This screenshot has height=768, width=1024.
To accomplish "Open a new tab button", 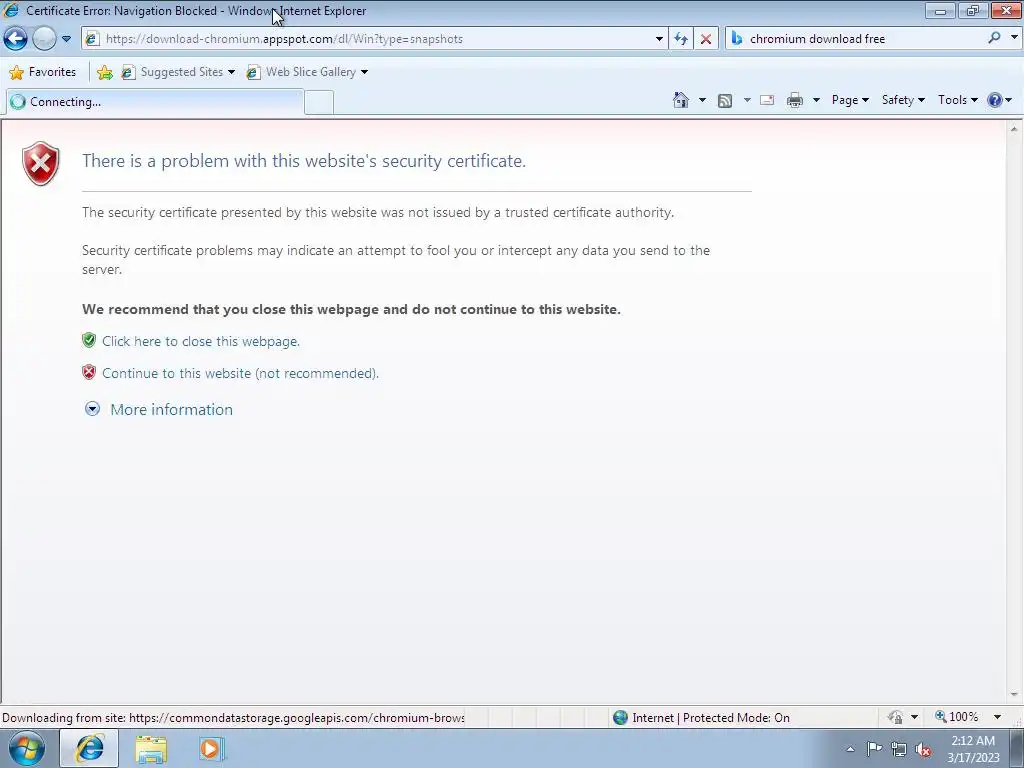I will pos(319,103).
